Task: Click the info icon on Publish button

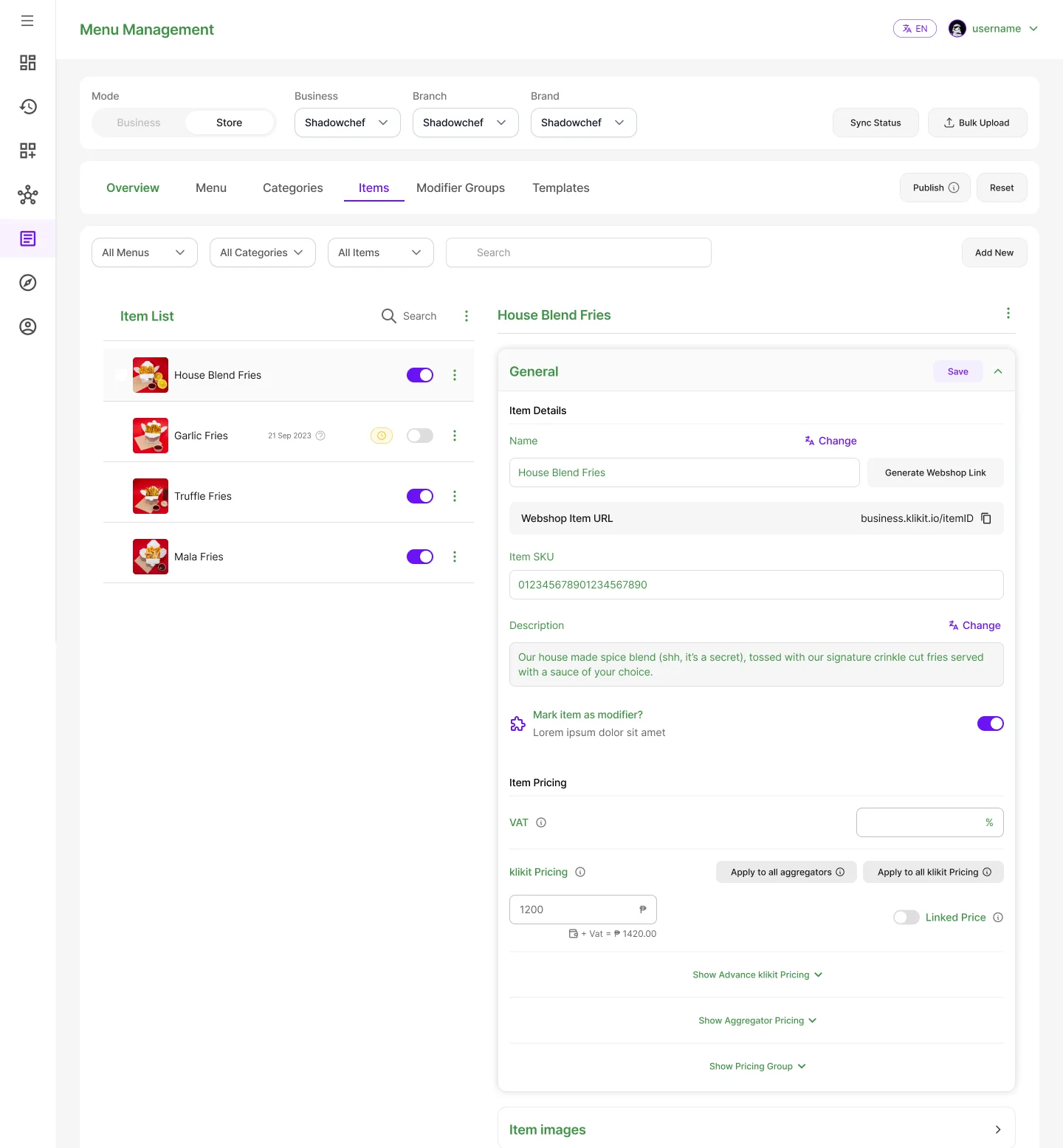Action: (x=954, y=188)
